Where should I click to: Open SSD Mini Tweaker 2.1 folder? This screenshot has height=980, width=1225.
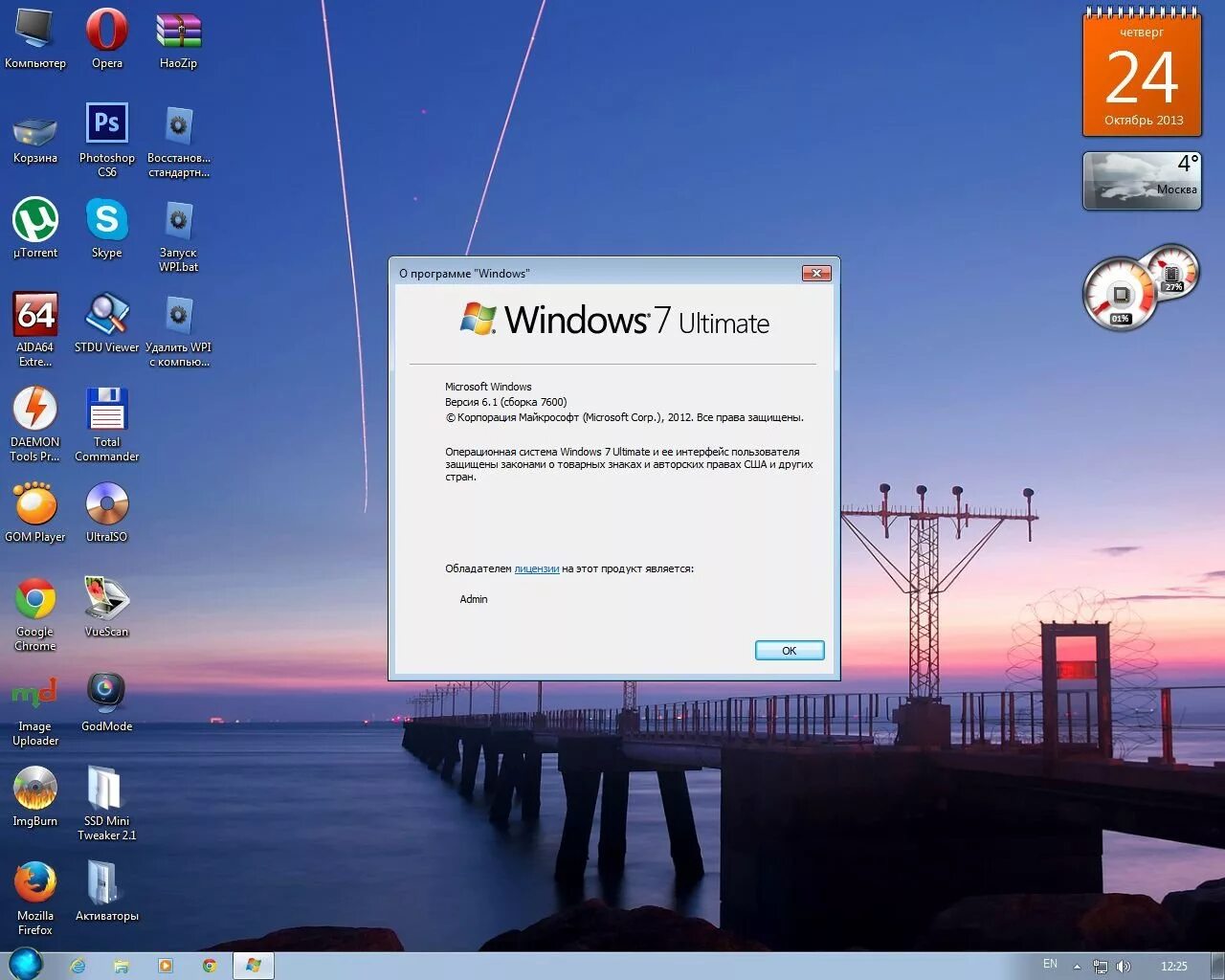(x=107, y=803)
